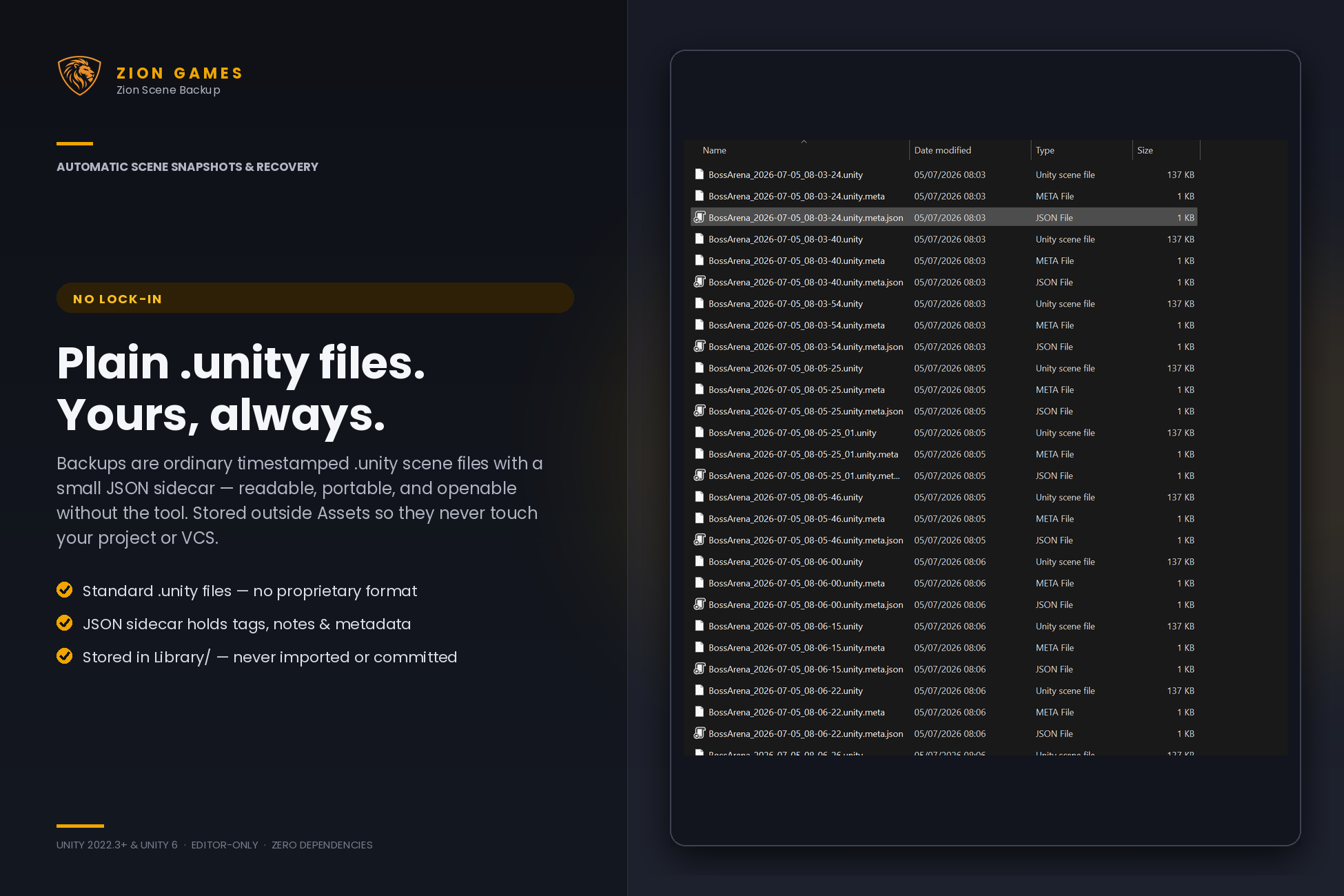Click the ZION GAMES brand title
1344x896 pixels.
tap(180, 73)
